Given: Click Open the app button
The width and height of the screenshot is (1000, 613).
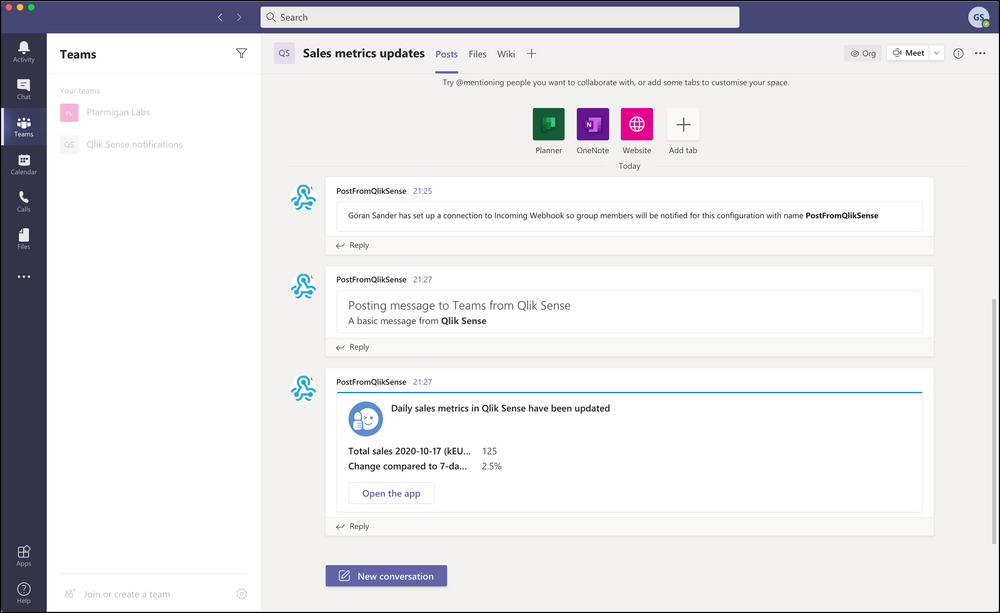Looking at the screenshot, I should [x=390, y=493].
